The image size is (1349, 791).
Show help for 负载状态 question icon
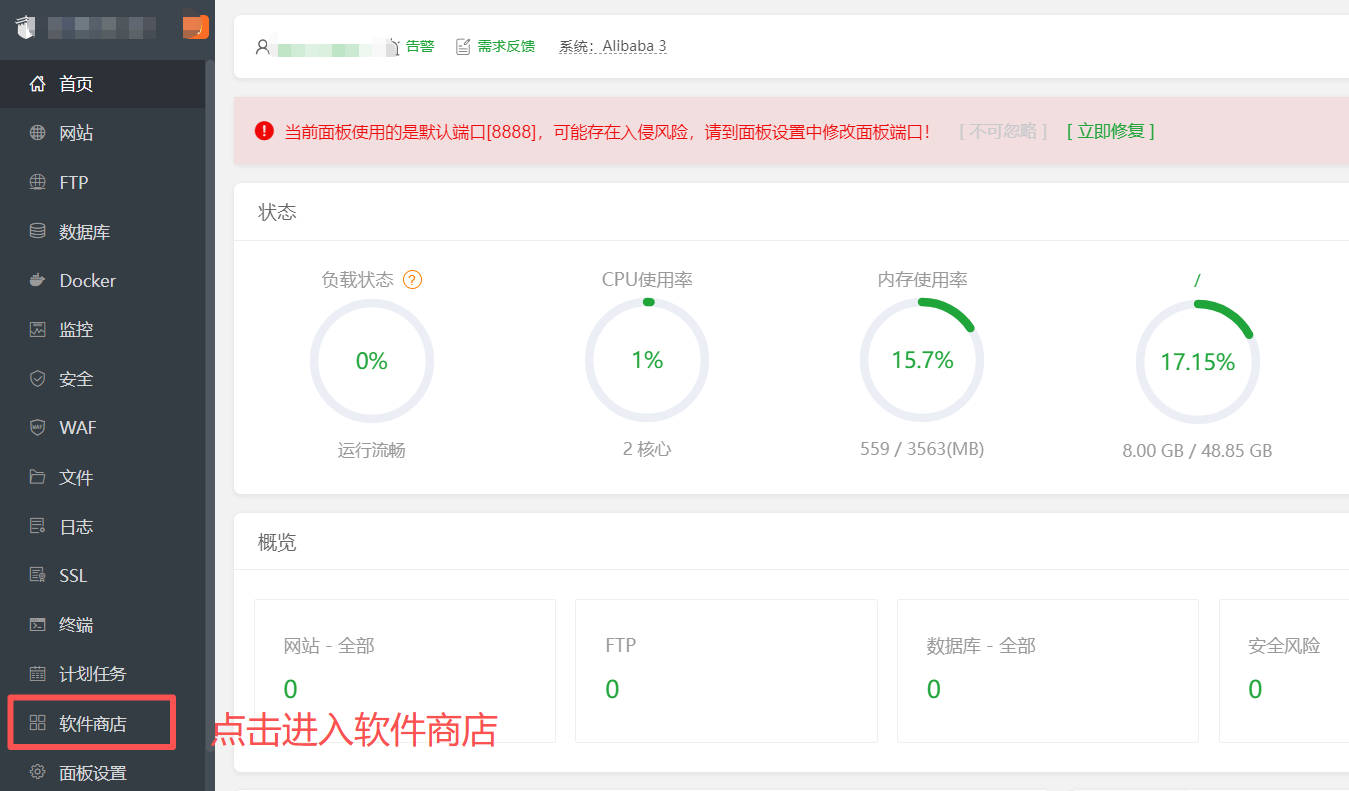pyautogui.click(x=412, y=280)
